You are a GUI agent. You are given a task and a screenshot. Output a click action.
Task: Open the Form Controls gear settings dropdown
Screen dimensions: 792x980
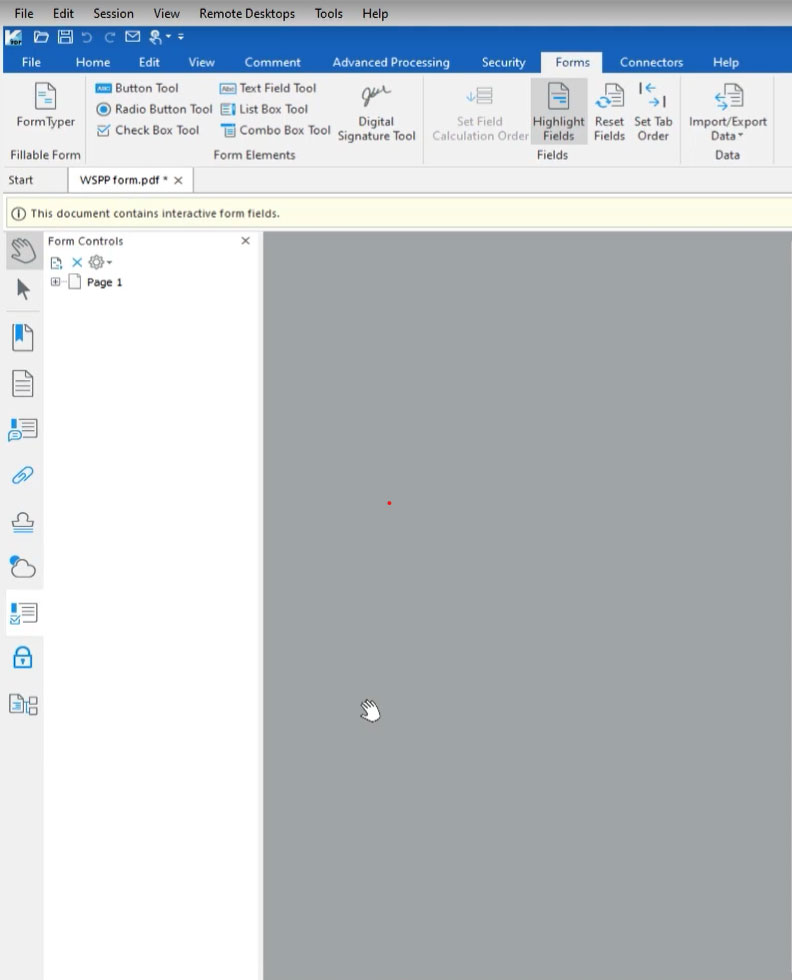coord(100,262)
